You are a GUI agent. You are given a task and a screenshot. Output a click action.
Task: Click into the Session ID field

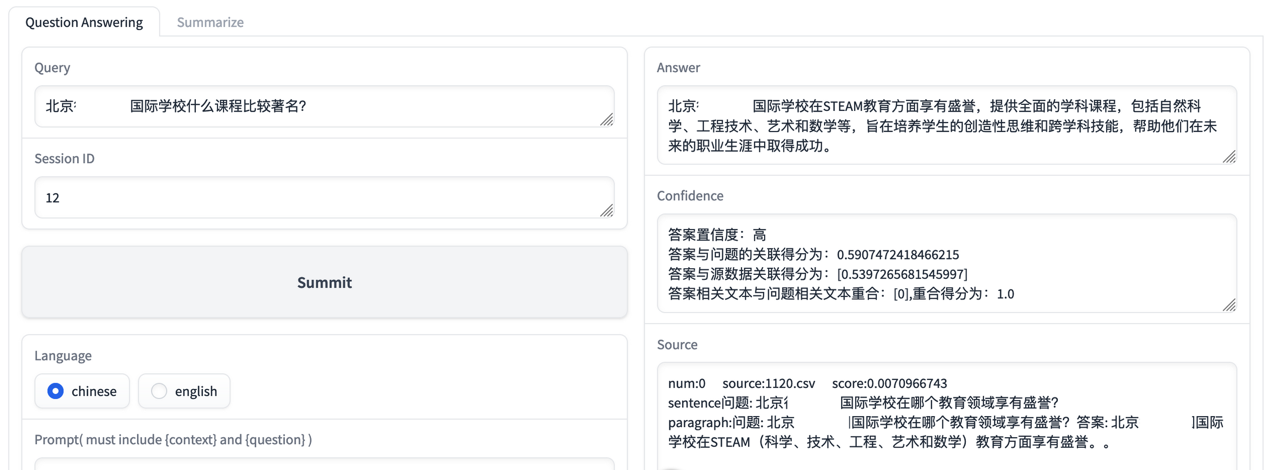click(x=325, y=198)
